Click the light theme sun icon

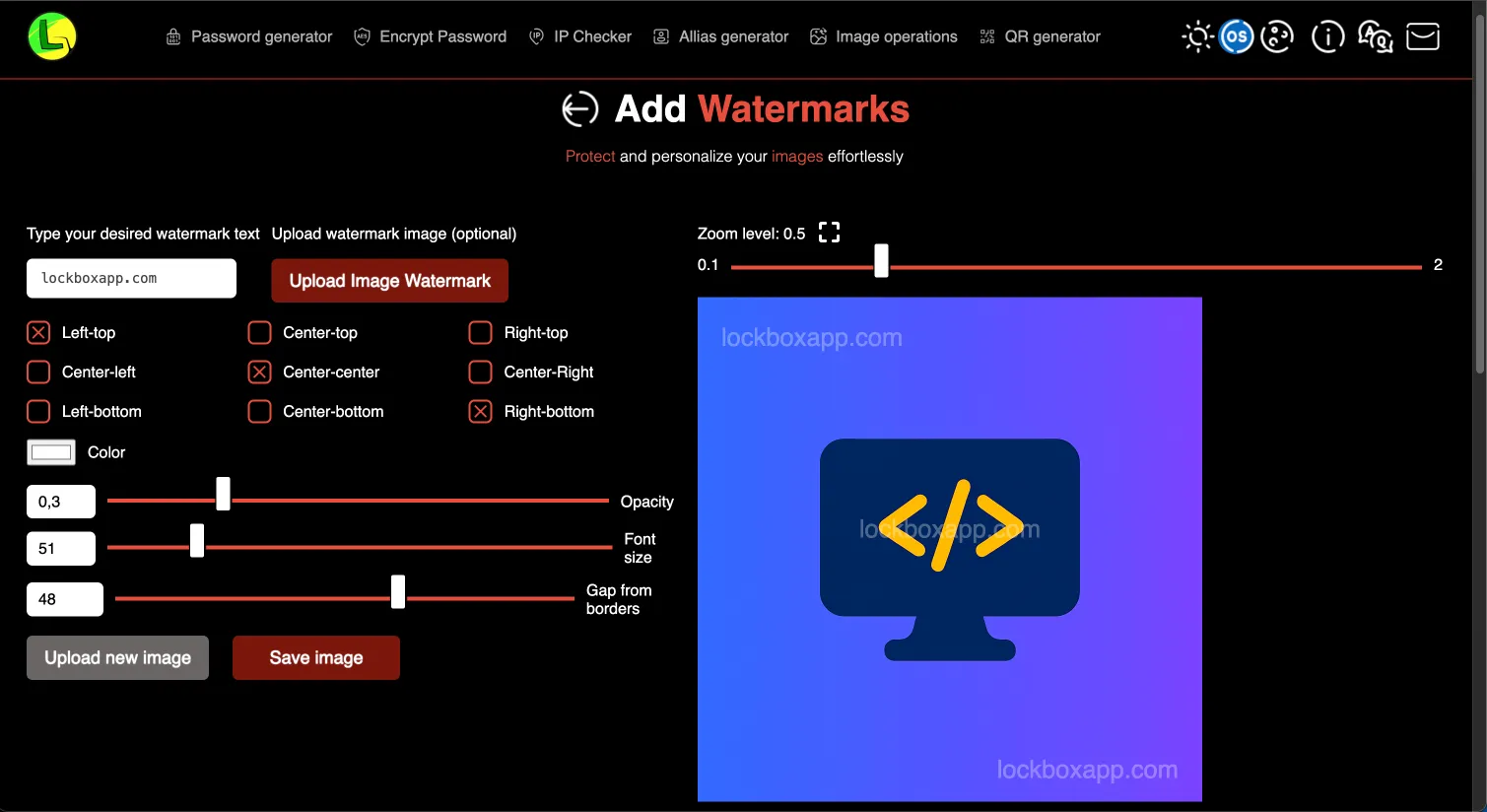(x=1197, y=37)
